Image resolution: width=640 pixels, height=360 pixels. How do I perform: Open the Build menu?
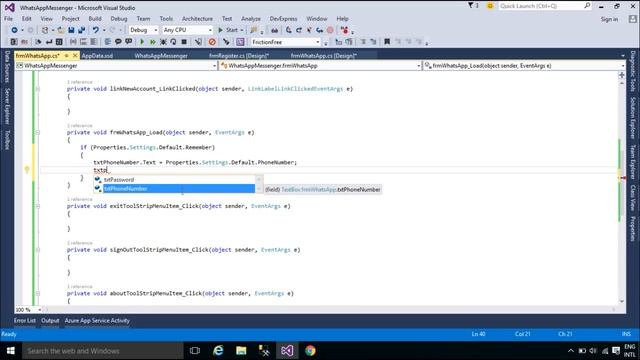pos(95,19)
